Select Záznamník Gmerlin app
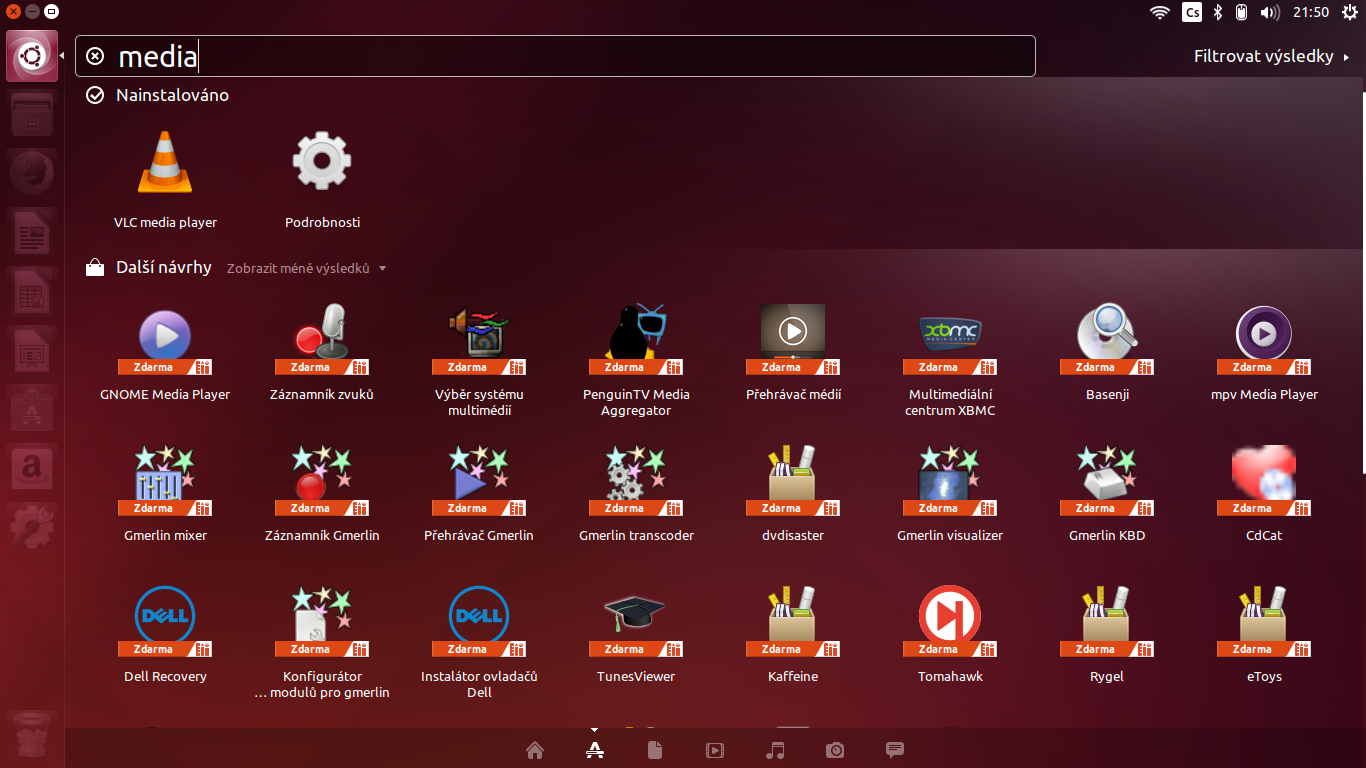1366x768 pixels. [322, 494]
